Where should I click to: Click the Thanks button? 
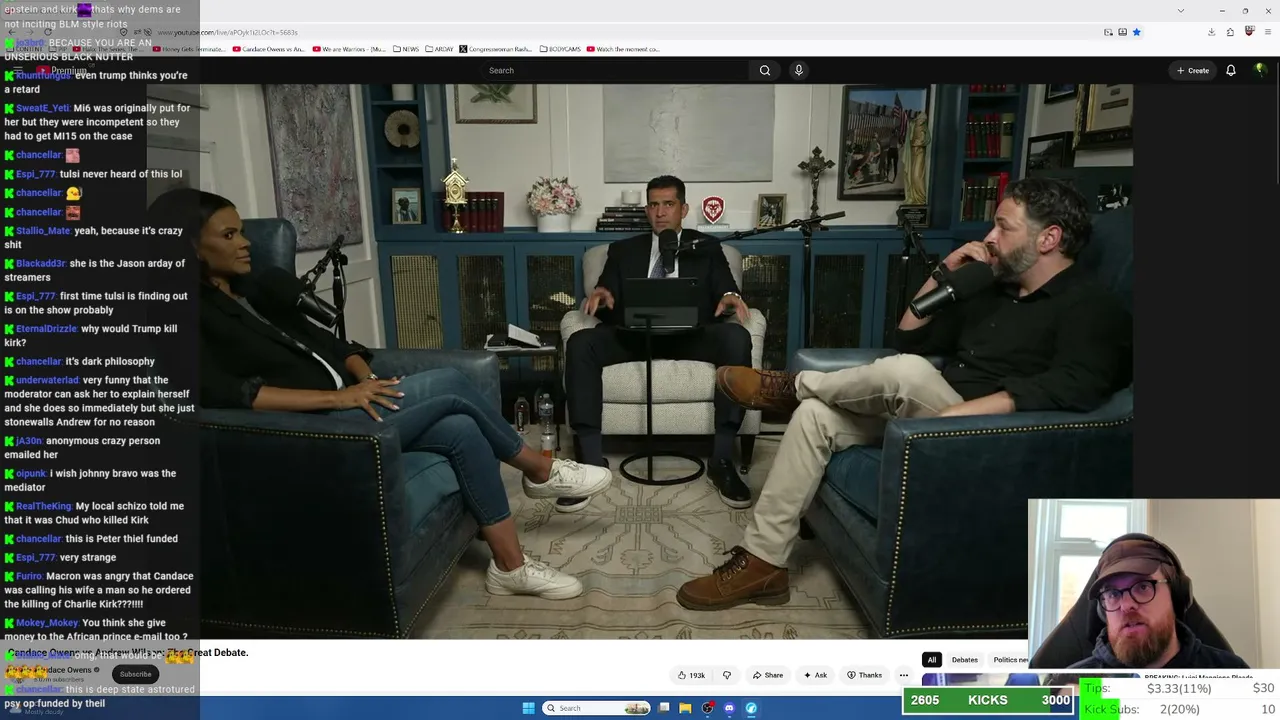point(864,675)
